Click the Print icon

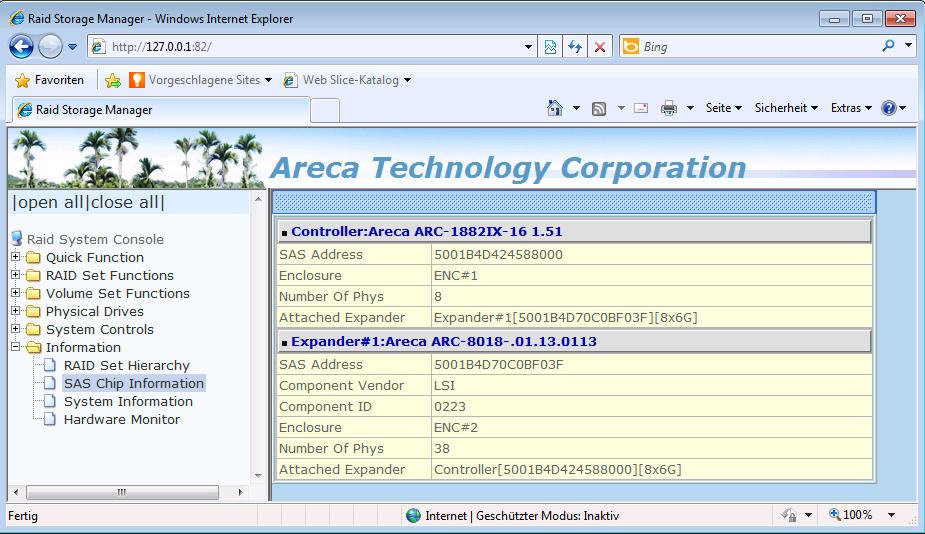tap(668, 108)
